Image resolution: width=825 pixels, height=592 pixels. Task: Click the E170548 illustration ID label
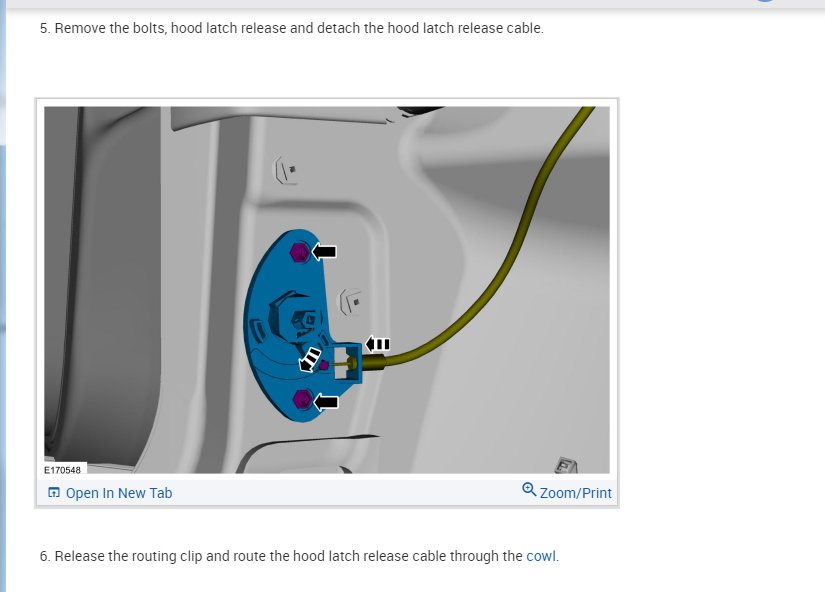coord(63,470)
